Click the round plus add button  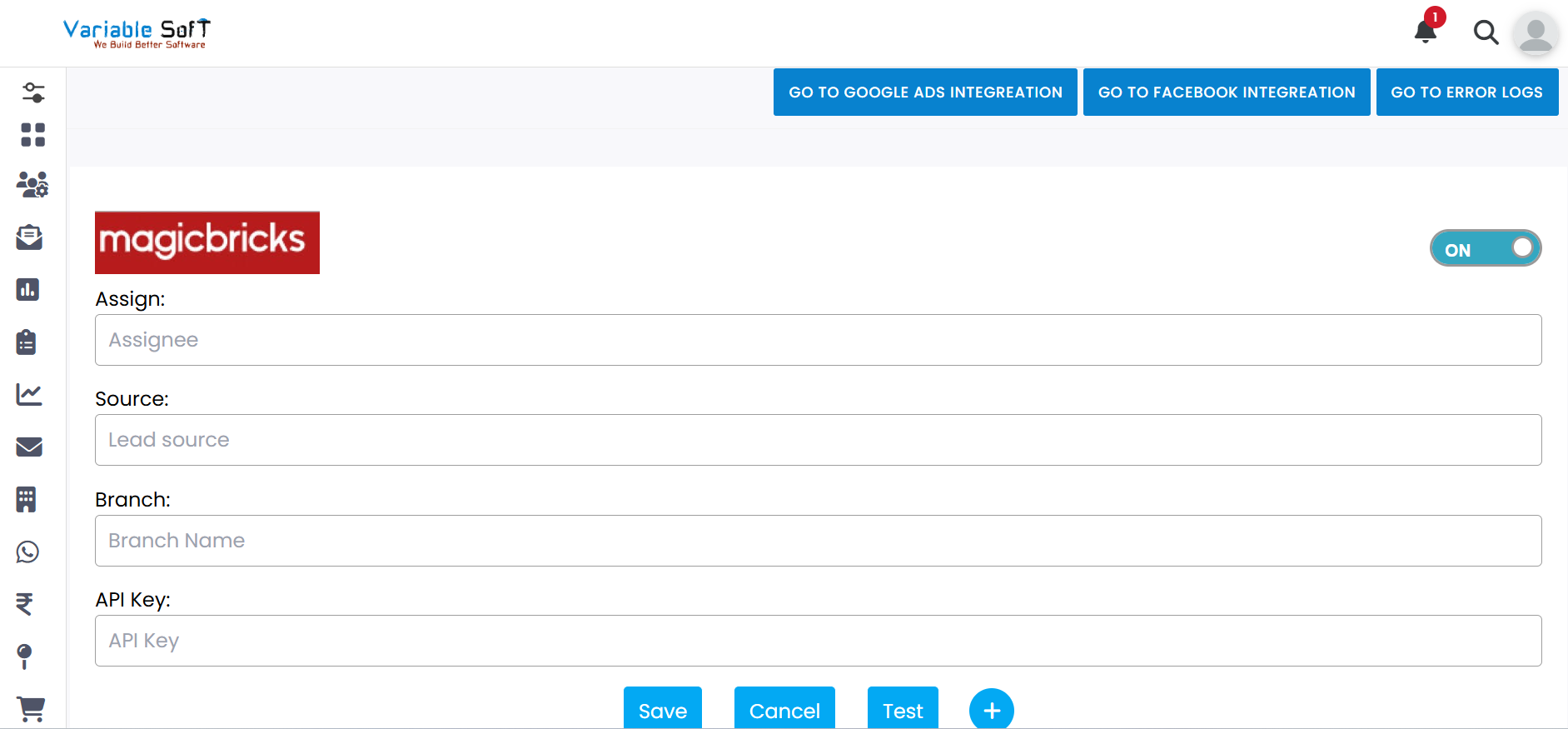pyautogui.click(x=991, y=710)
